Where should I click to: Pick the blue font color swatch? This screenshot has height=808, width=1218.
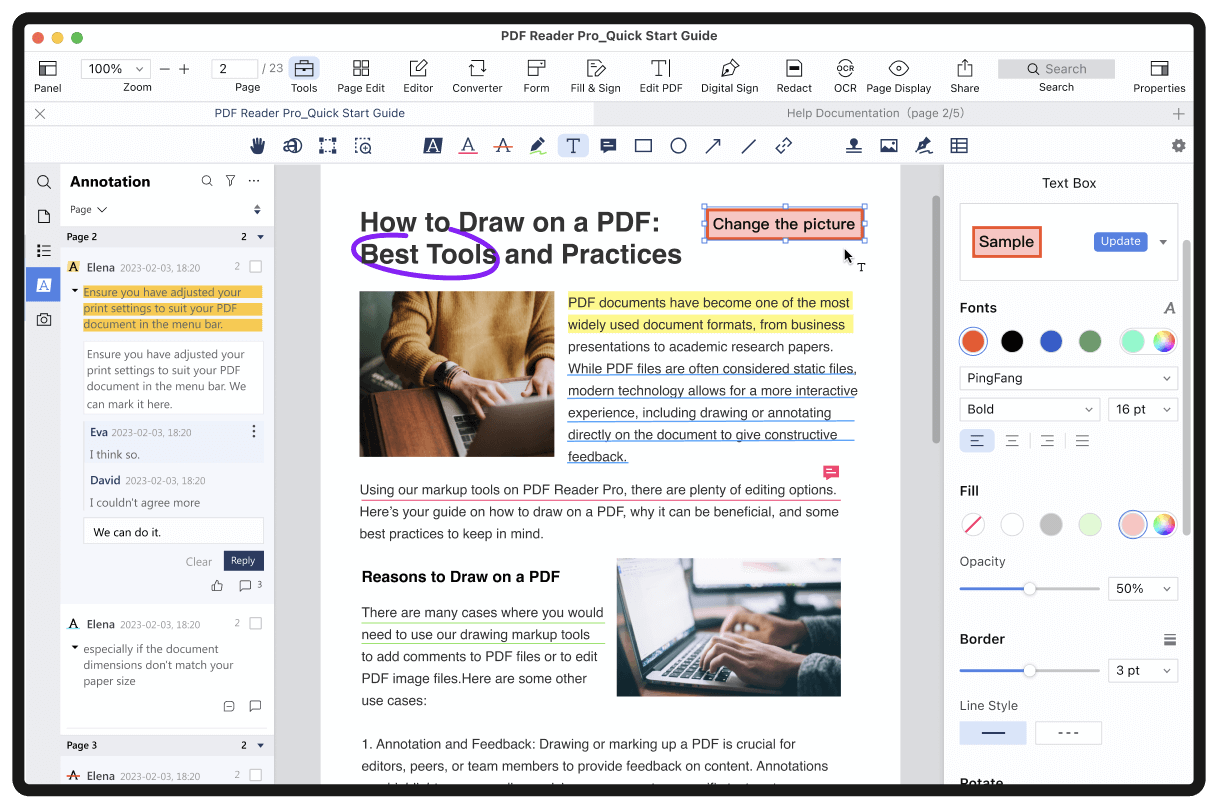[1050, 341]
